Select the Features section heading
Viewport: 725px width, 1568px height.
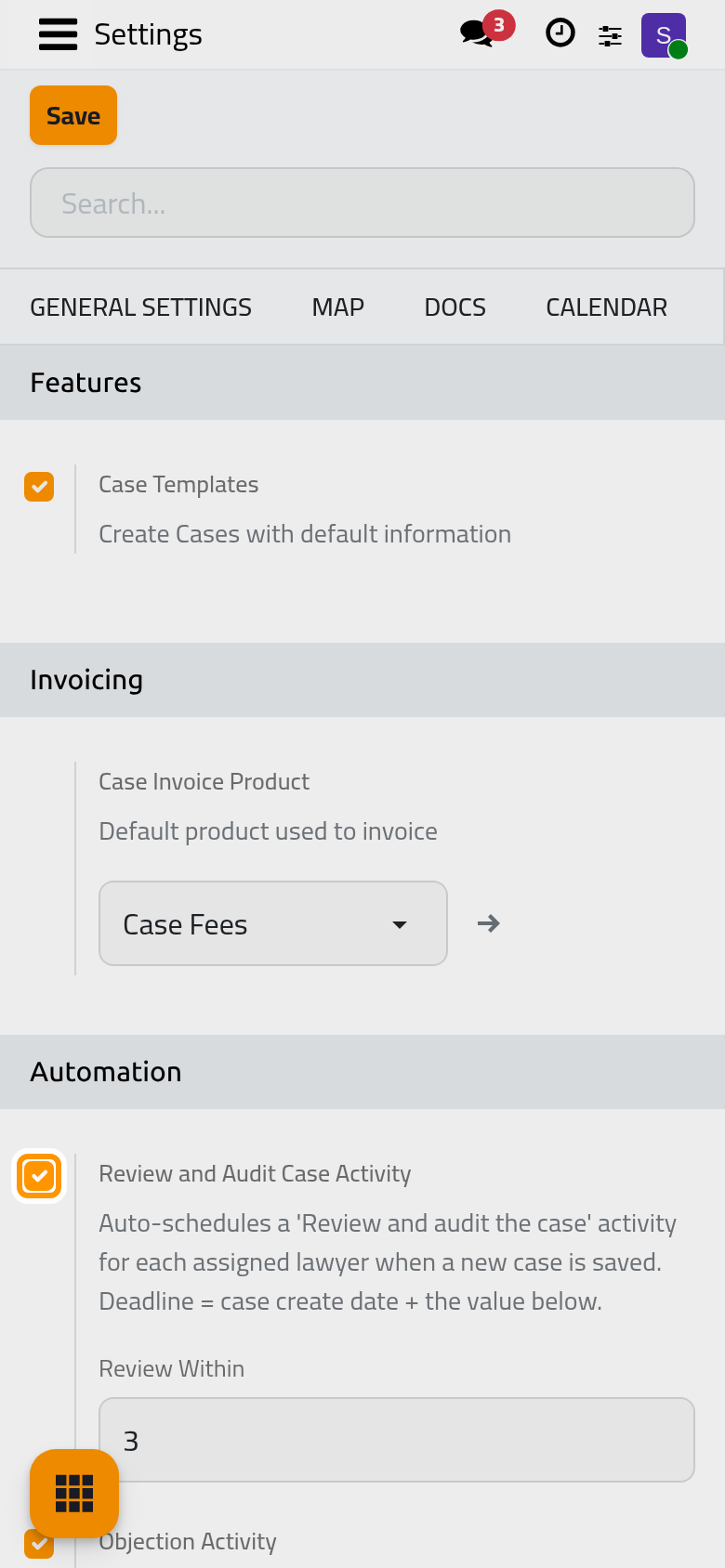coord(86,383)
